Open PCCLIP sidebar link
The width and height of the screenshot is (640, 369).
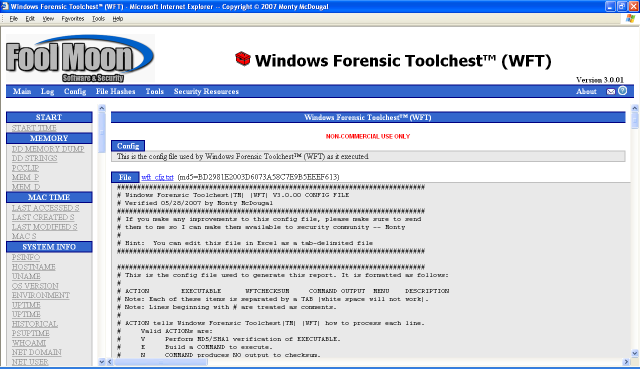(25, 168)
